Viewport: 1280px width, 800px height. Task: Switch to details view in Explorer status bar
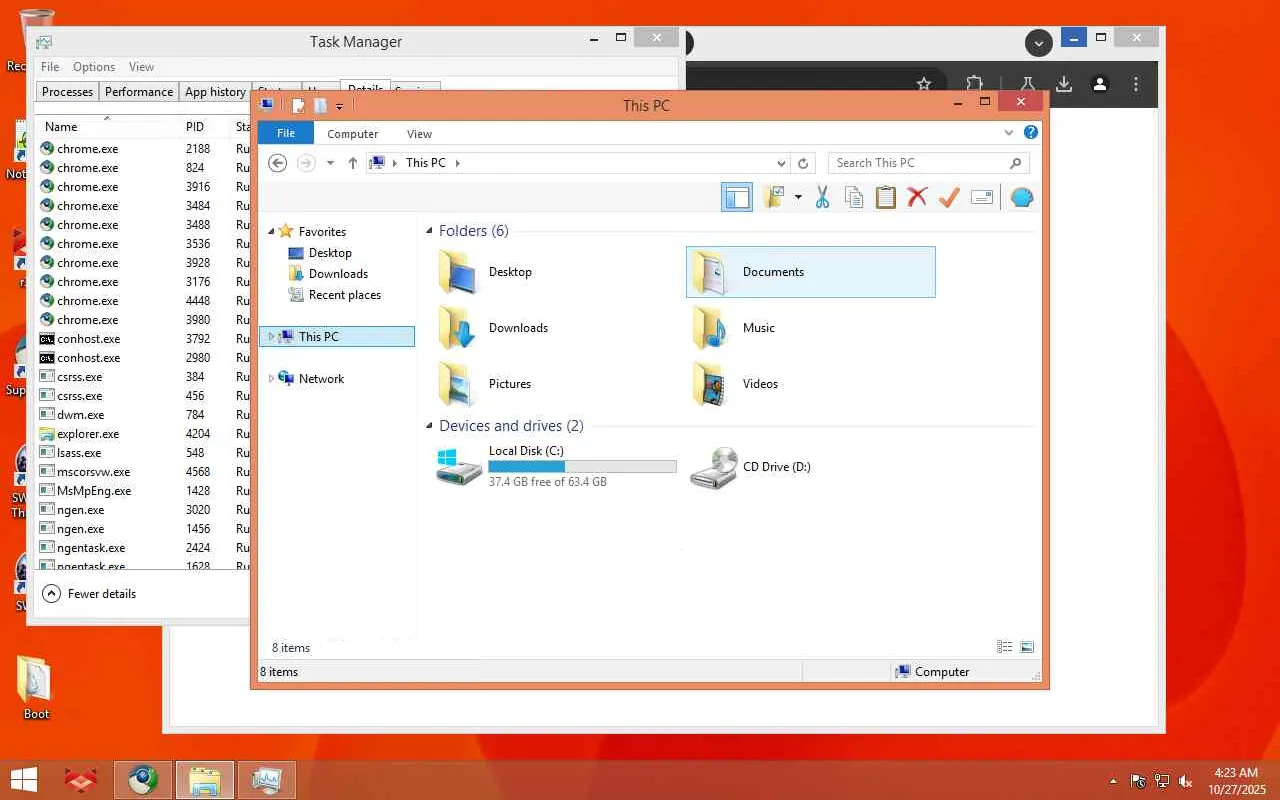(x=1005, y=647)
